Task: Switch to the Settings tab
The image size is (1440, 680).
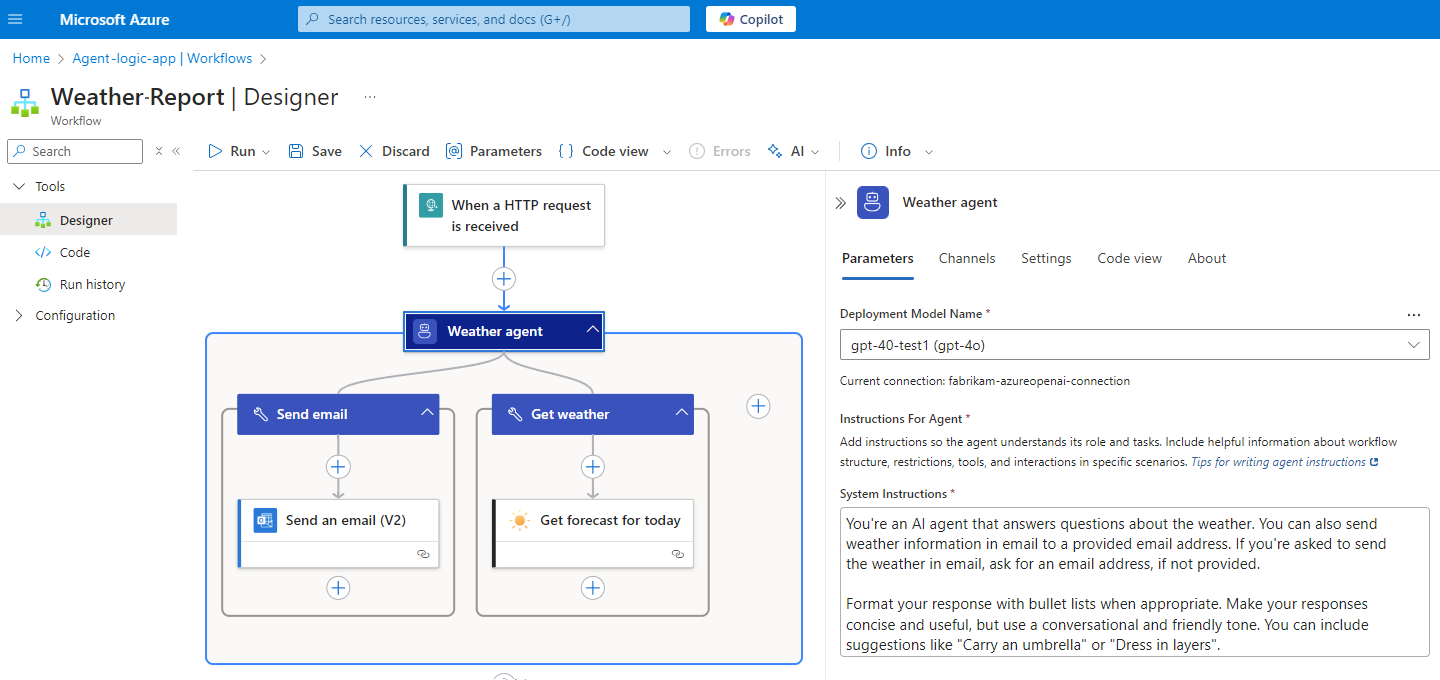Action: click(x=1046, y=258)
